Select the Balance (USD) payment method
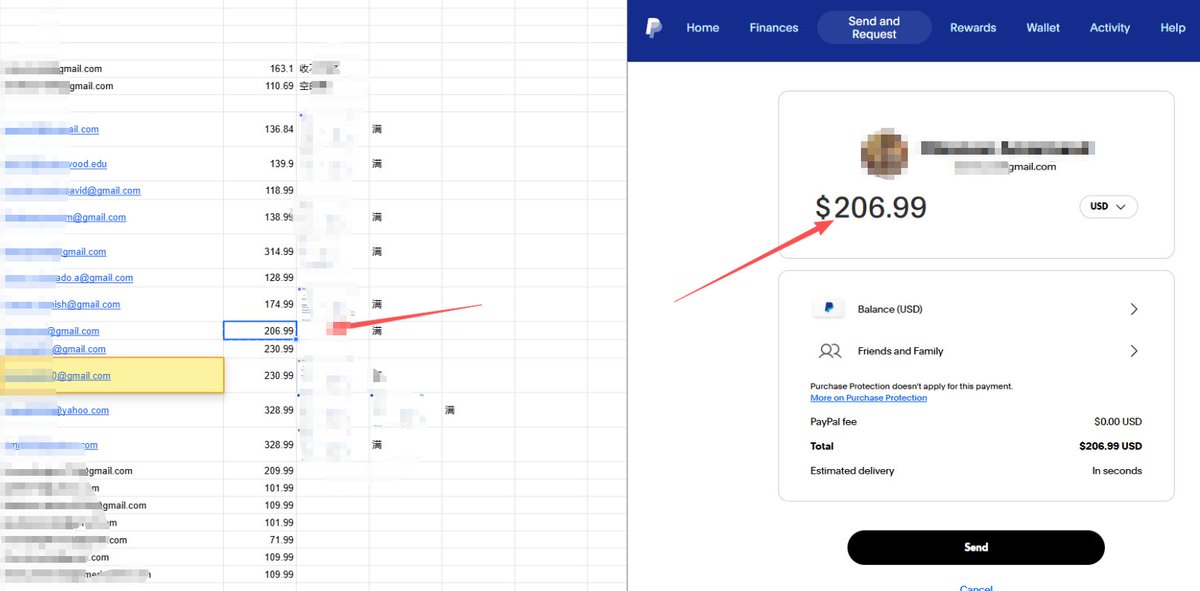This screenshot has width=1200, height=591. [x=976, y=309]
